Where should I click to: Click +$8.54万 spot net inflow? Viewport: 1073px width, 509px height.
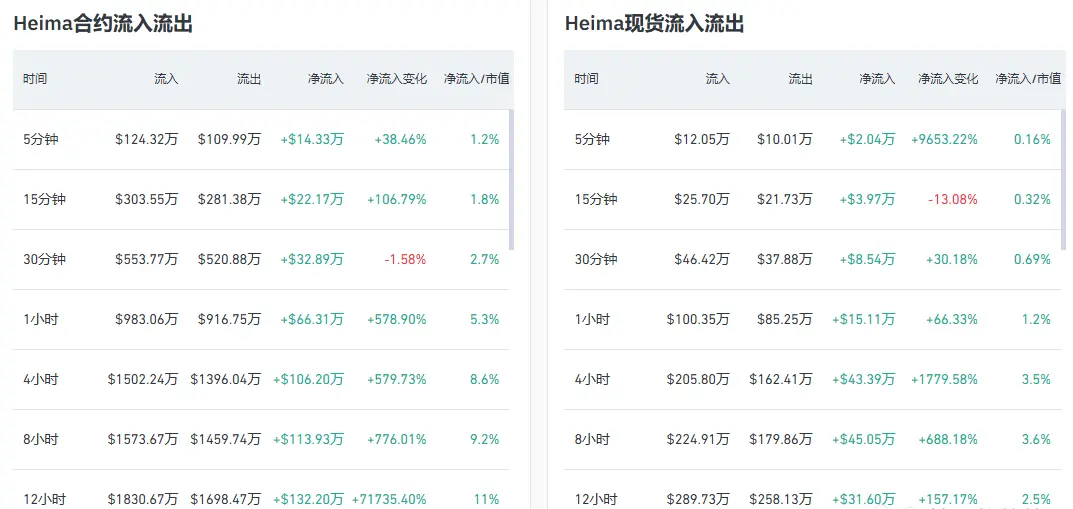(x=868, y=259)
